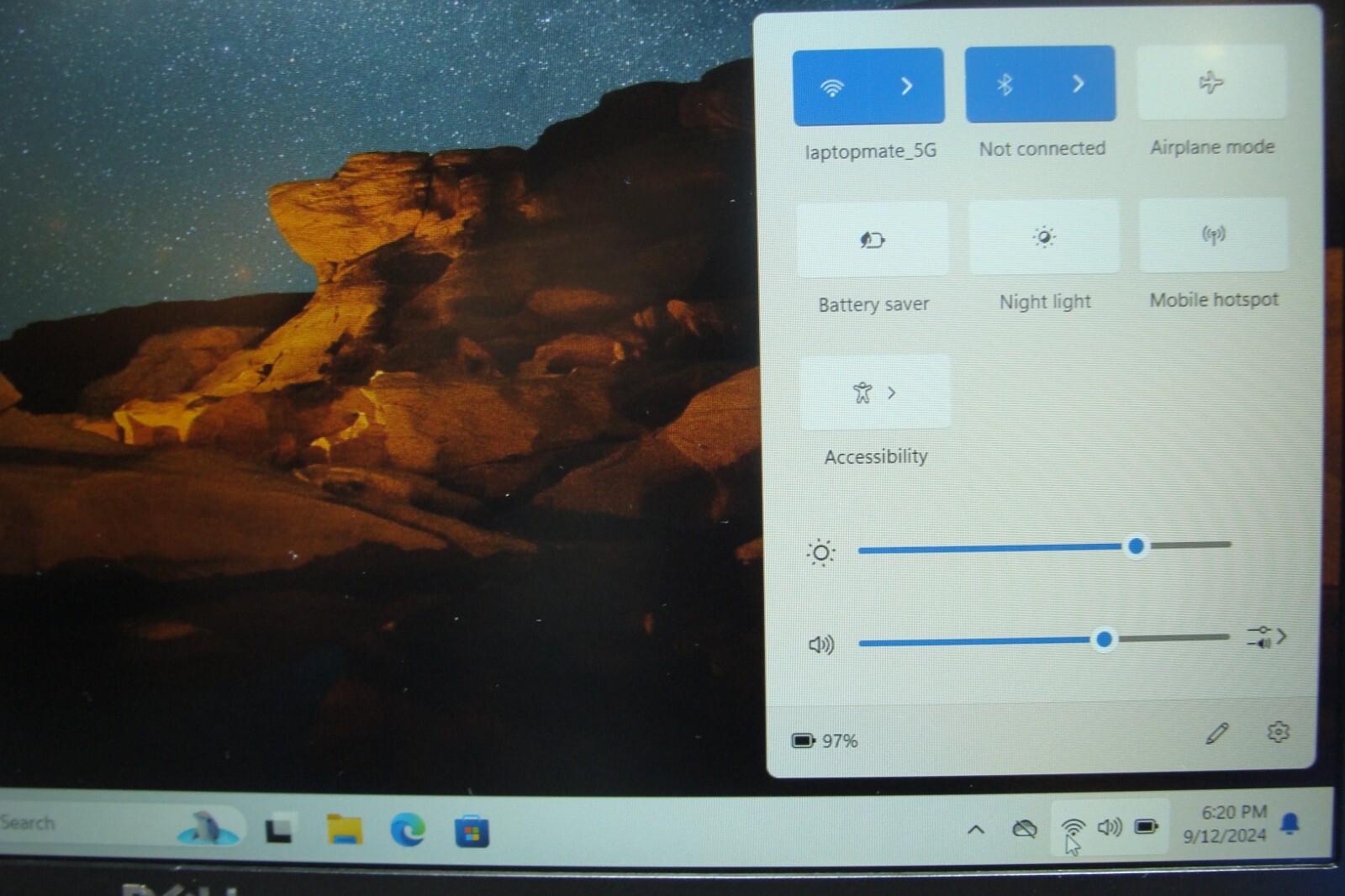Launch Microsoft Edge from the taskbar
Viewport: 1345px width, 896px height.
pyautogui.click(x=408, y=830)
